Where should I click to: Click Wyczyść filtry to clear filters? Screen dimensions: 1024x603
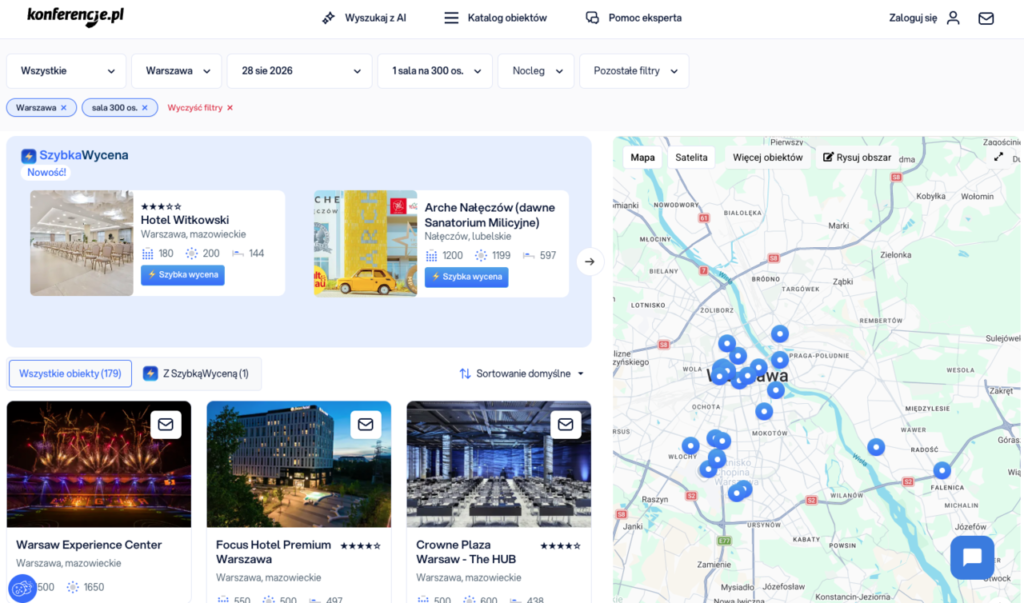tap(200, 108)
